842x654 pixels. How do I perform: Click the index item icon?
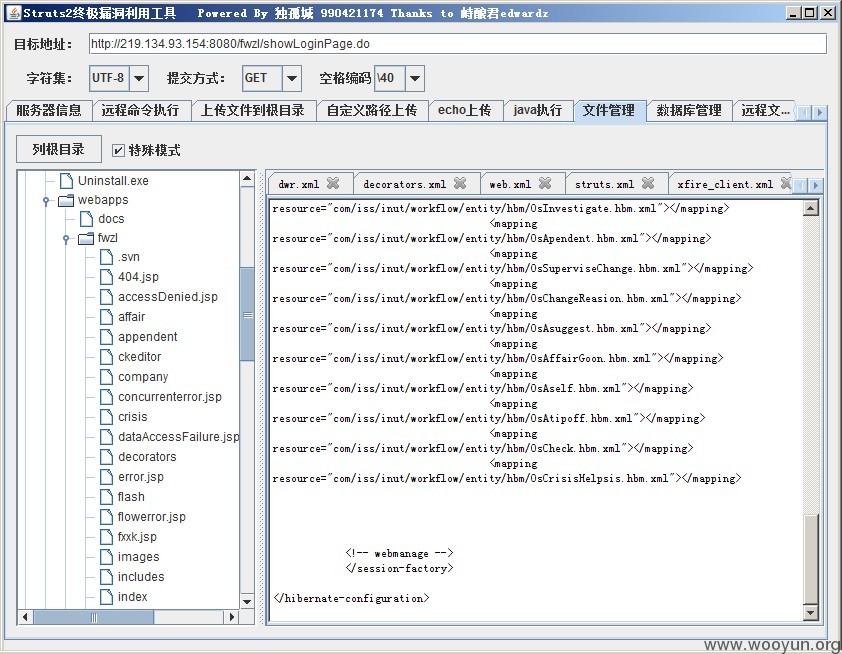click(106, 597)
